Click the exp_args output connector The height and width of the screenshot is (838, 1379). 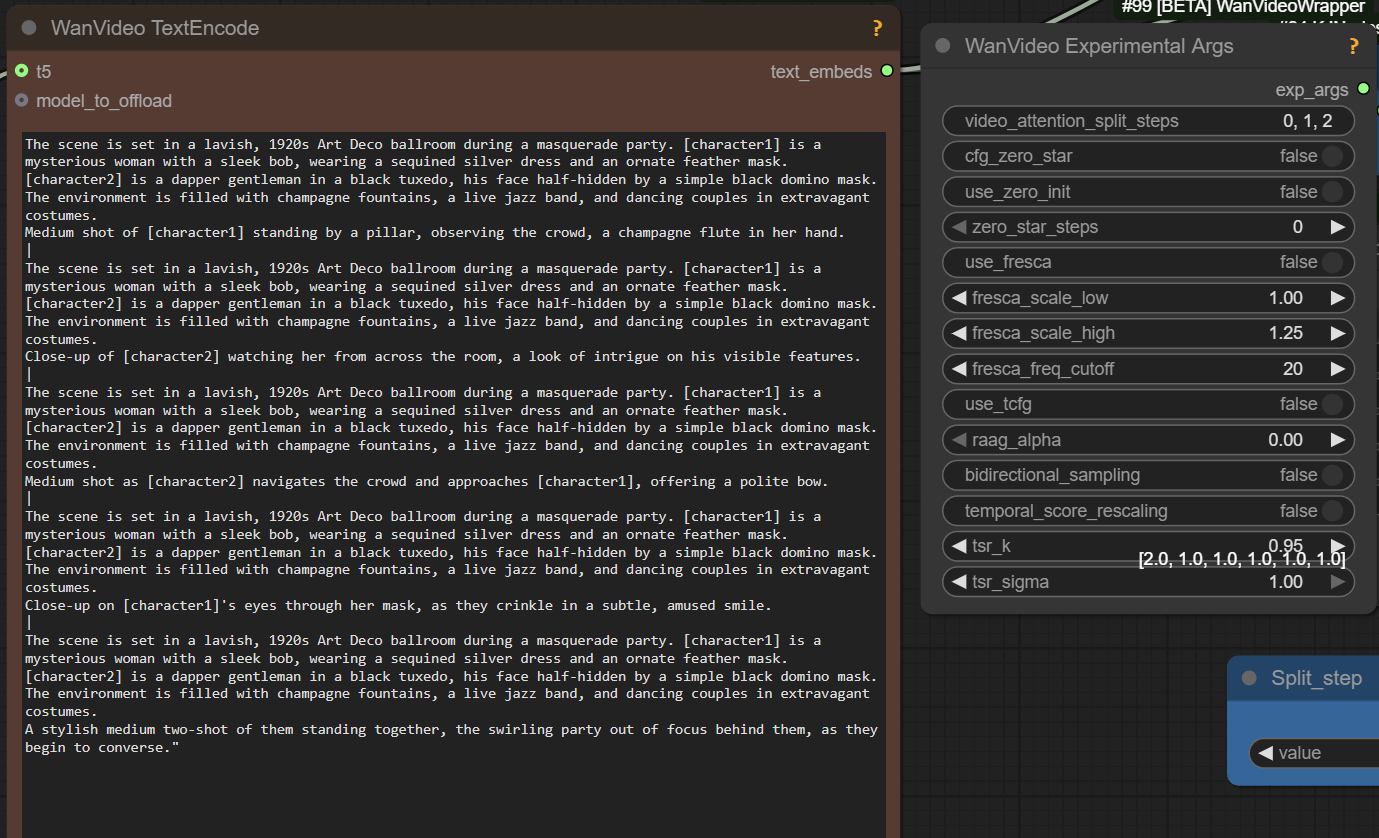1363,89
